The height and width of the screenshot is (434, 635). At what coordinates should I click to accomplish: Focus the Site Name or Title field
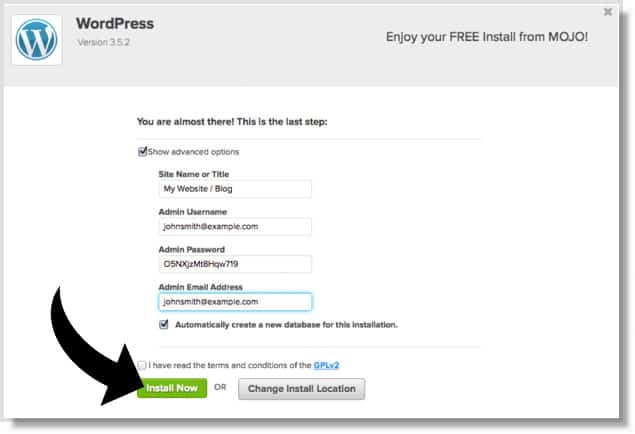pyautogui.click(x=235, y=189)
